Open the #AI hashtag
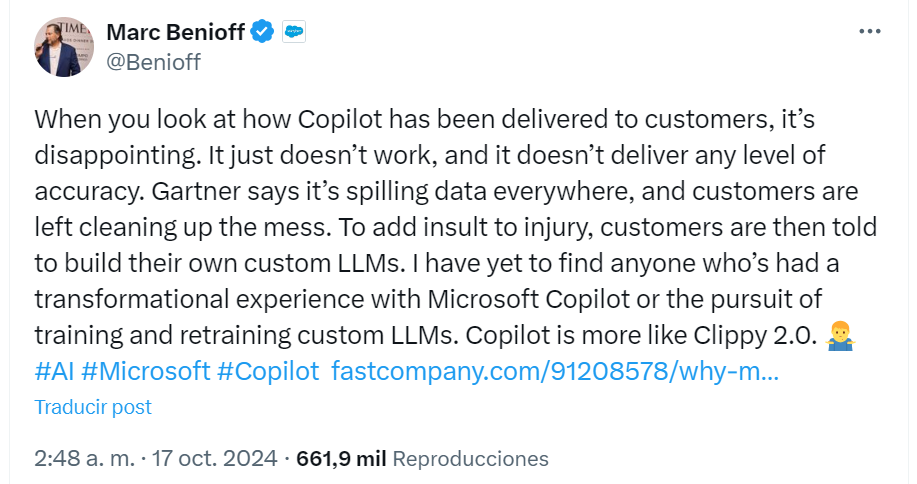The image size is (917, 484). coord(54,370)
